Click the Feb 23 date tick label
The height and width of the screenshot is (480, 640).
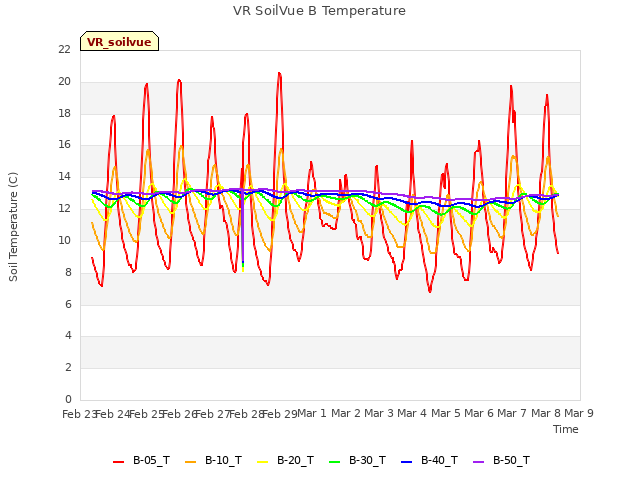click(x=79, y=414)
